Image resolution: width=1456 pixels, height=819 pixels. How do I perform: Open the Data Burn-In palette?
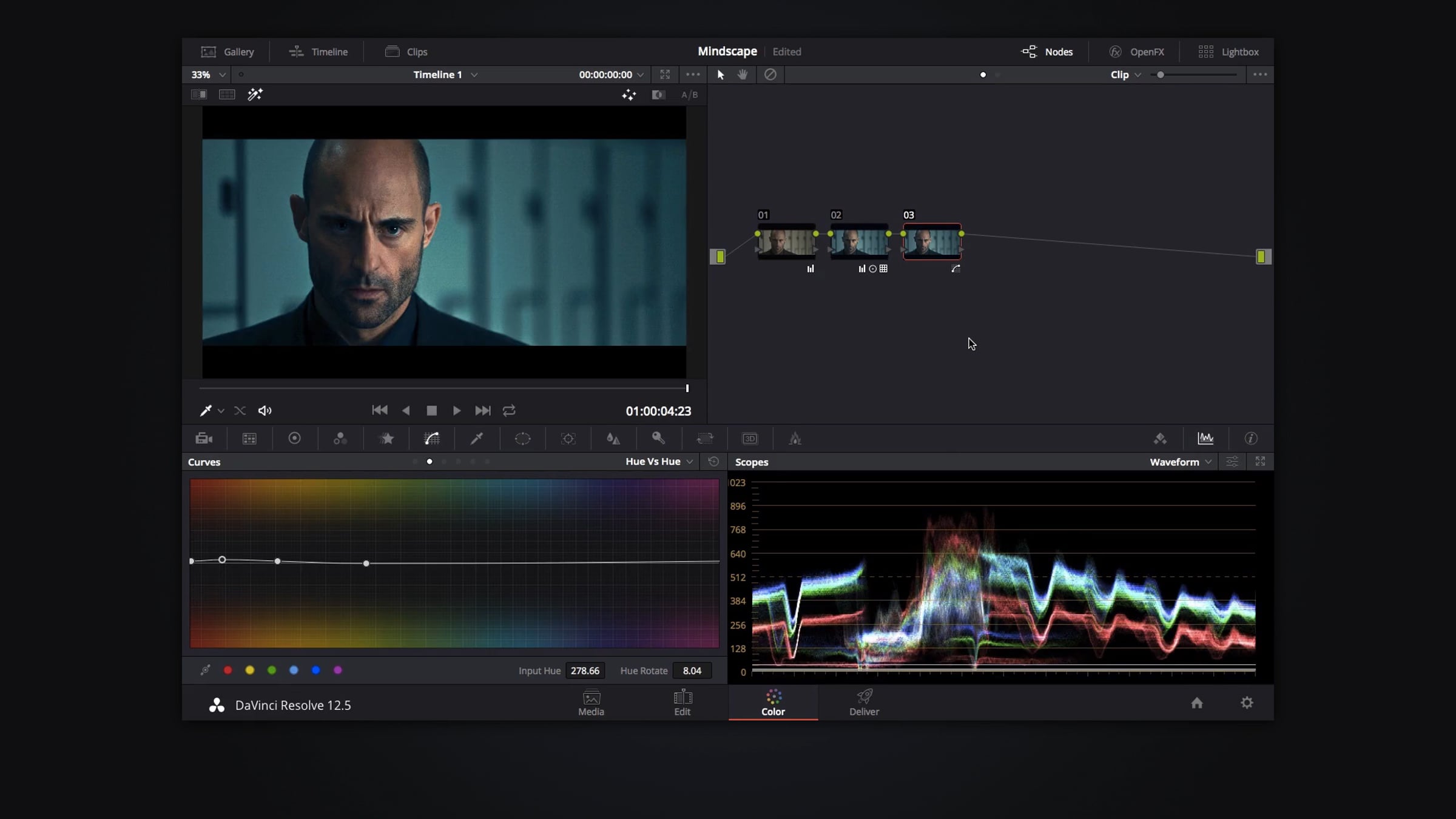coord(795,439)
